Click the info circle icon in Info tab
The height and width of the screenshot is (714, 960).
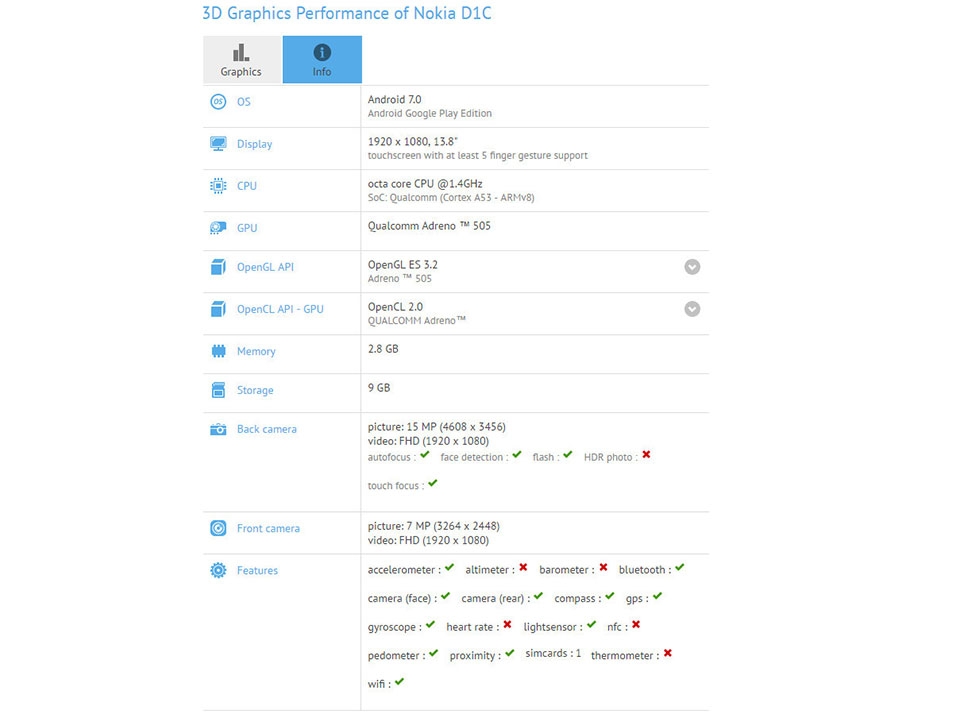pos(322,52)
